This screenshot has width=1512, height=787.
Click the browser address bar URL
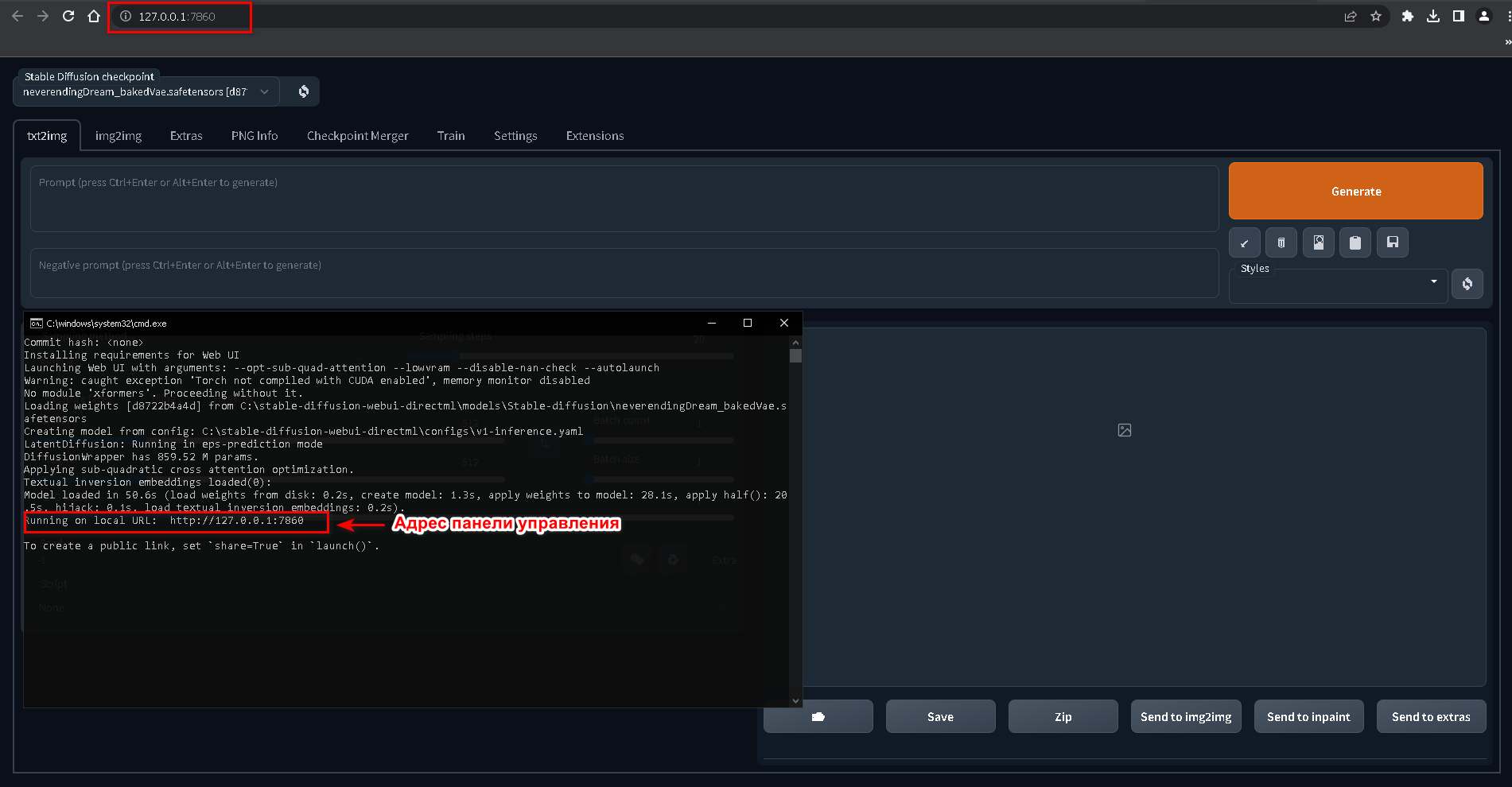177,16
